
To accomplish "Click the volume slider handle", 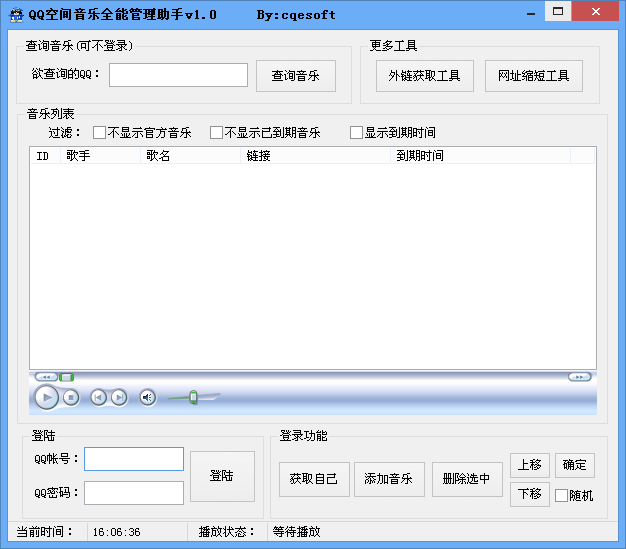I will 193,397.
